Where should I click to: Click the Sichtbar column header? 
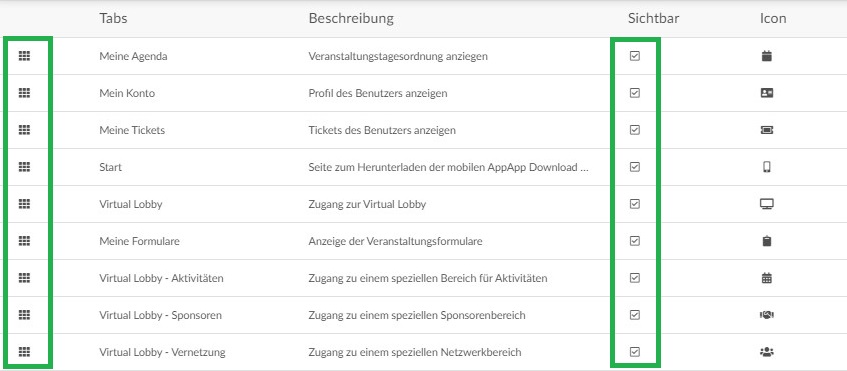[x=654, y=18]
